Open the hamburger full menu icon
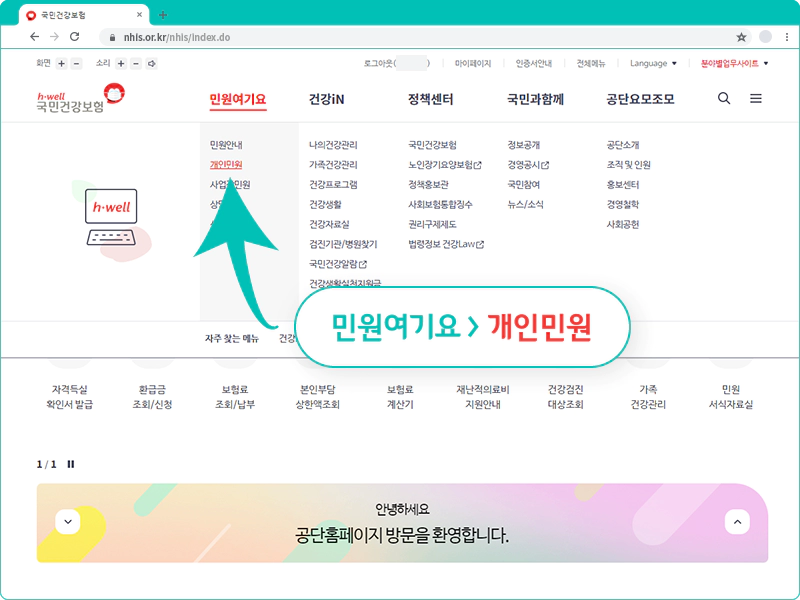 coord(756,98)
